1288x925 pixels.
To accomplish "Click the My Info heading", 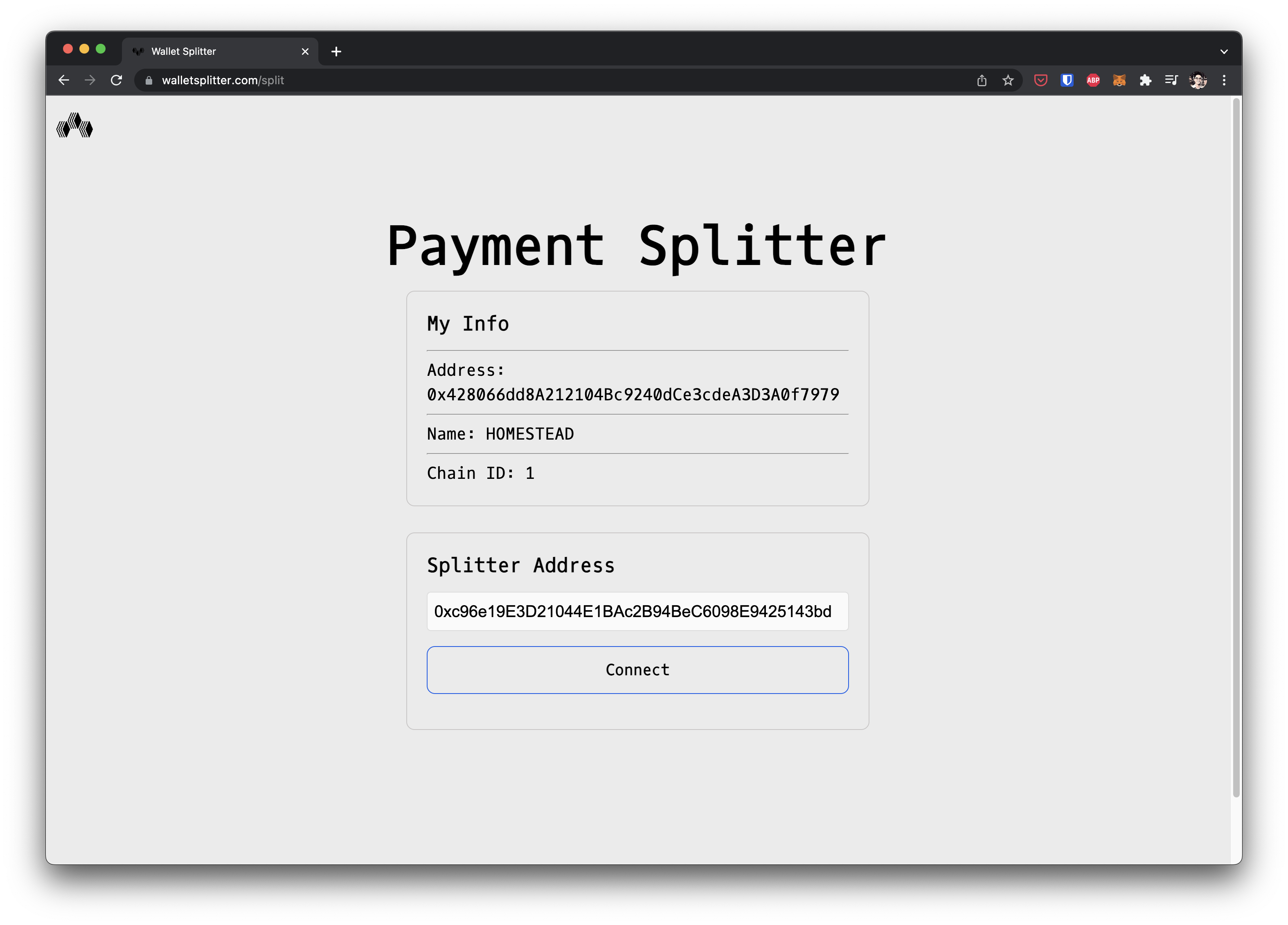I will coord(468,324).
